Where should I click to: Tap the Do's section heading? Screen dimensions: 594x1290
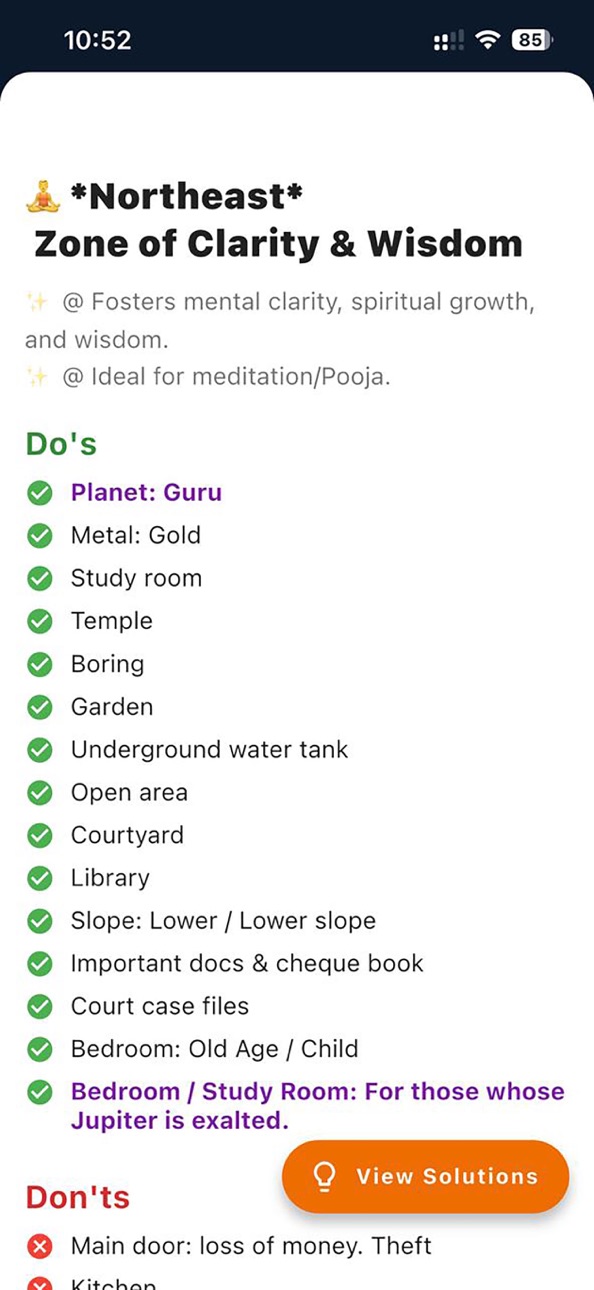point(61,444)
